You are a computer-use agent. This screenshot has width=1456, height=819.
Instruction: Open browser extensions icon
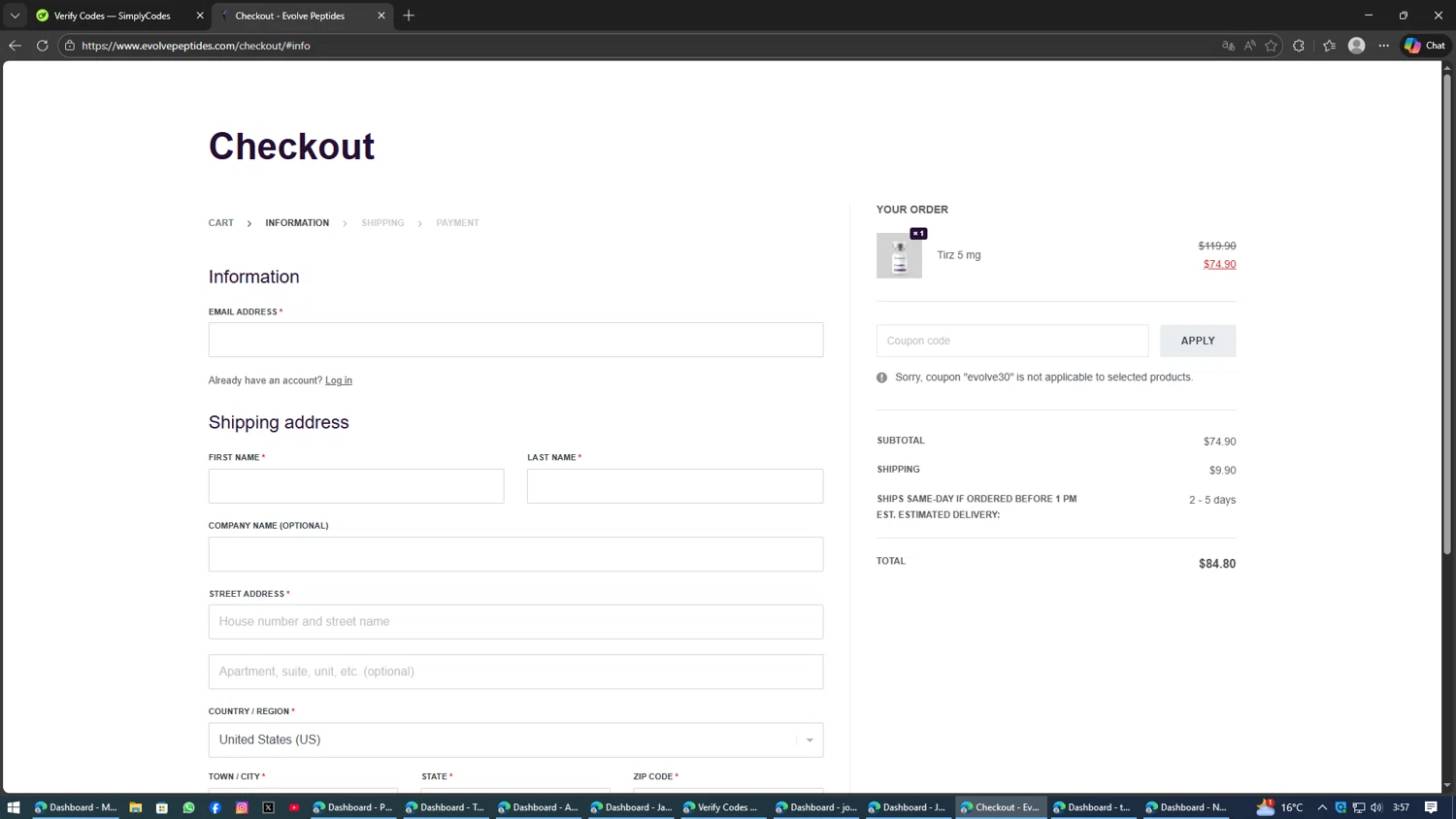(x=1299, y=46)
